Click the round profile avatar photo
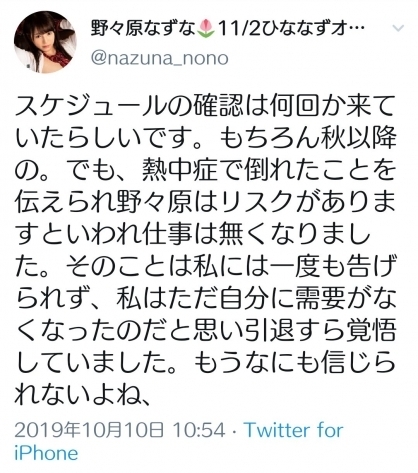This screenshot has width=418, height=473. point(45,42)
